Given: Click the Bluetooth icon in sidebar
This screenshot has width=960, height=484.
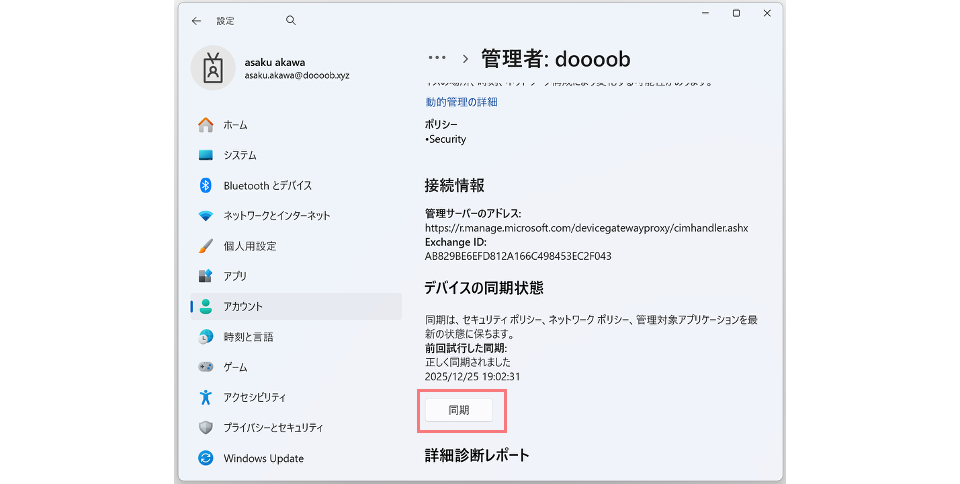Looking at the screenshot, I should coord(206,185).
